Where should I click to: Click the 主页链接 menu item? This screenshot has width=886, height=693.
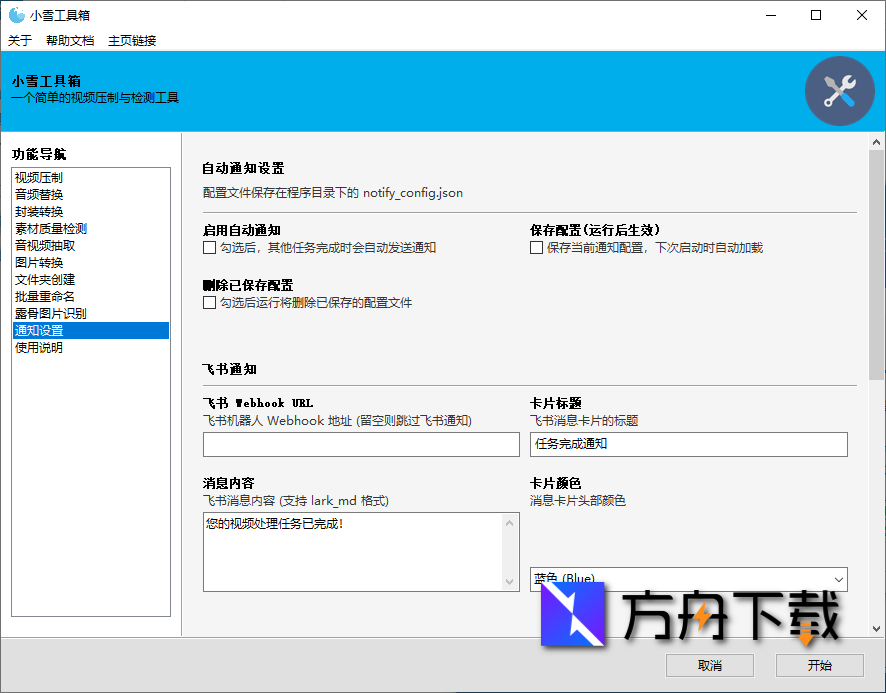tap(131, 40)
